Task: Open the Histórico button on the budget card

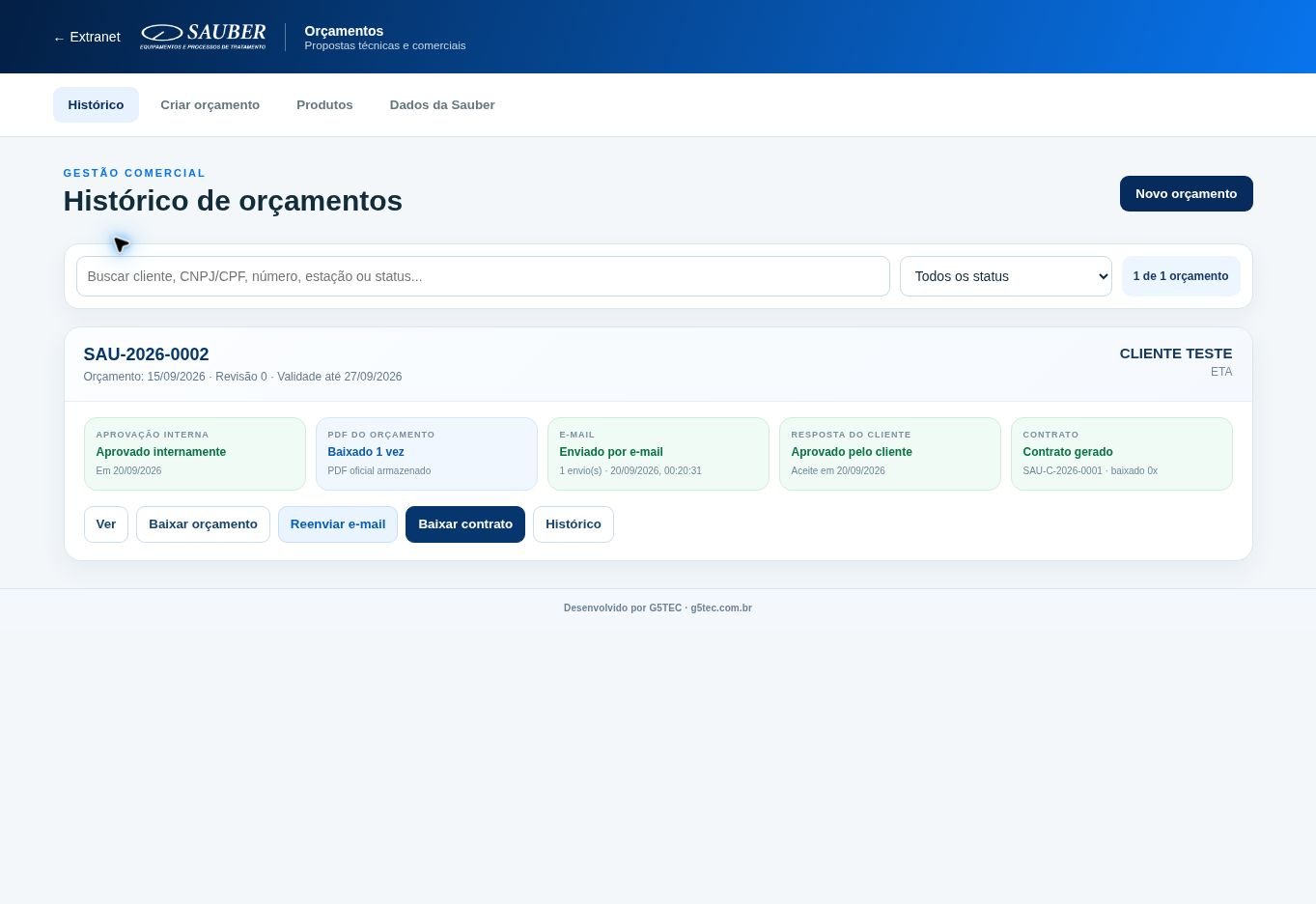Action: [x=574, y=524]
